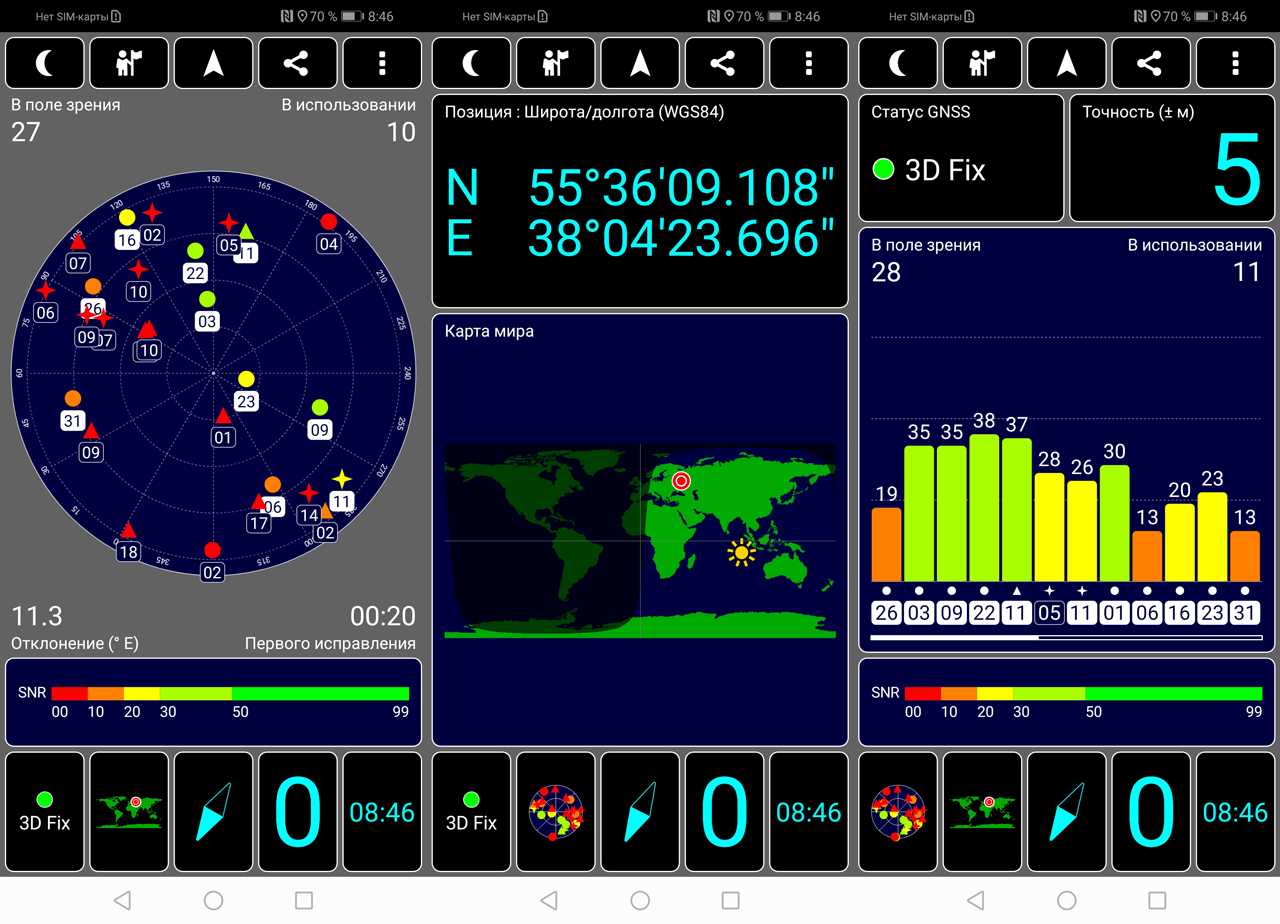Tap the 3D Fix GNSS status panel
The width and height of the screenshot is (1280, 924).
(x=960, y=158)
